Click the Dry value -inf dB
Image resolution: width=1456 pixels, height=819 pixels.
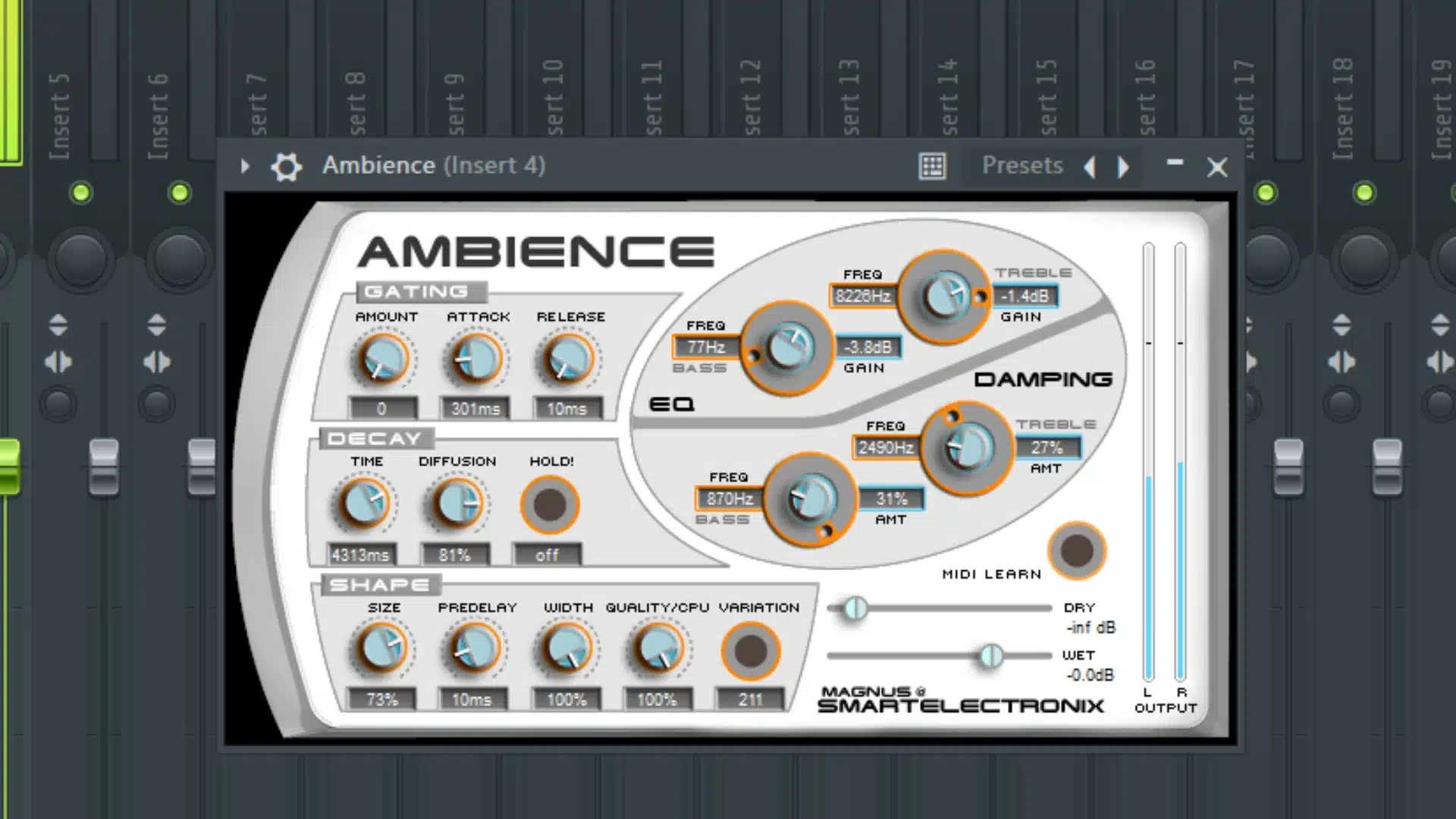tap(1090, 627)
